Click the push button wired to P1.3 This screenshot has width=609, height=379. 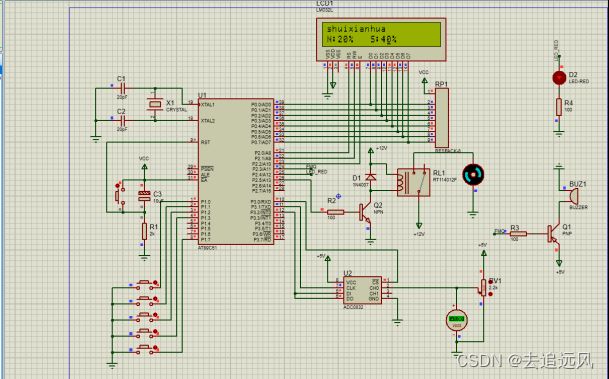click(144, 334)
